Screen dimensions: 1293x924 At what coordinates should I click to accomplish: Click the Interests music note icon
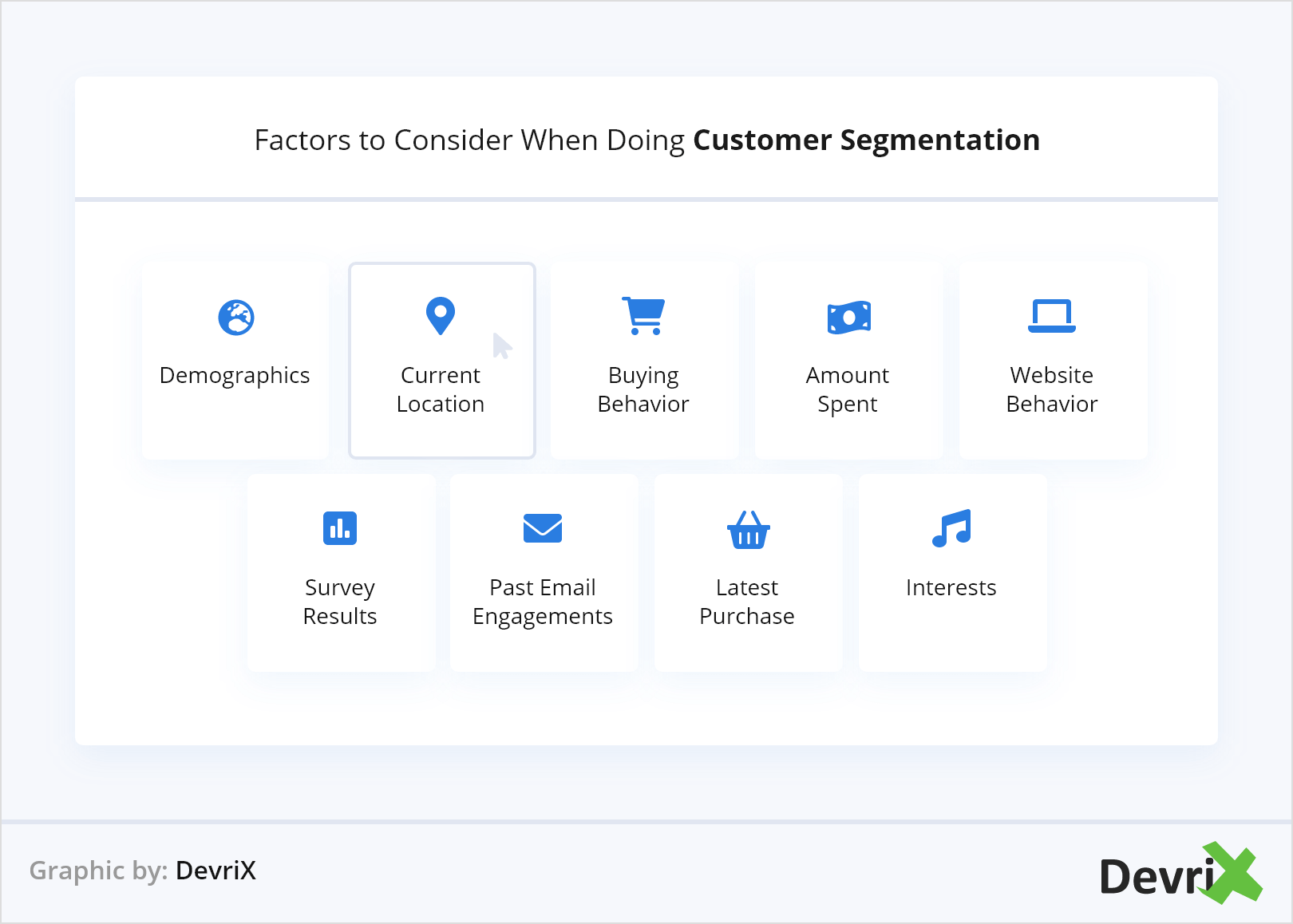point(951,528)
